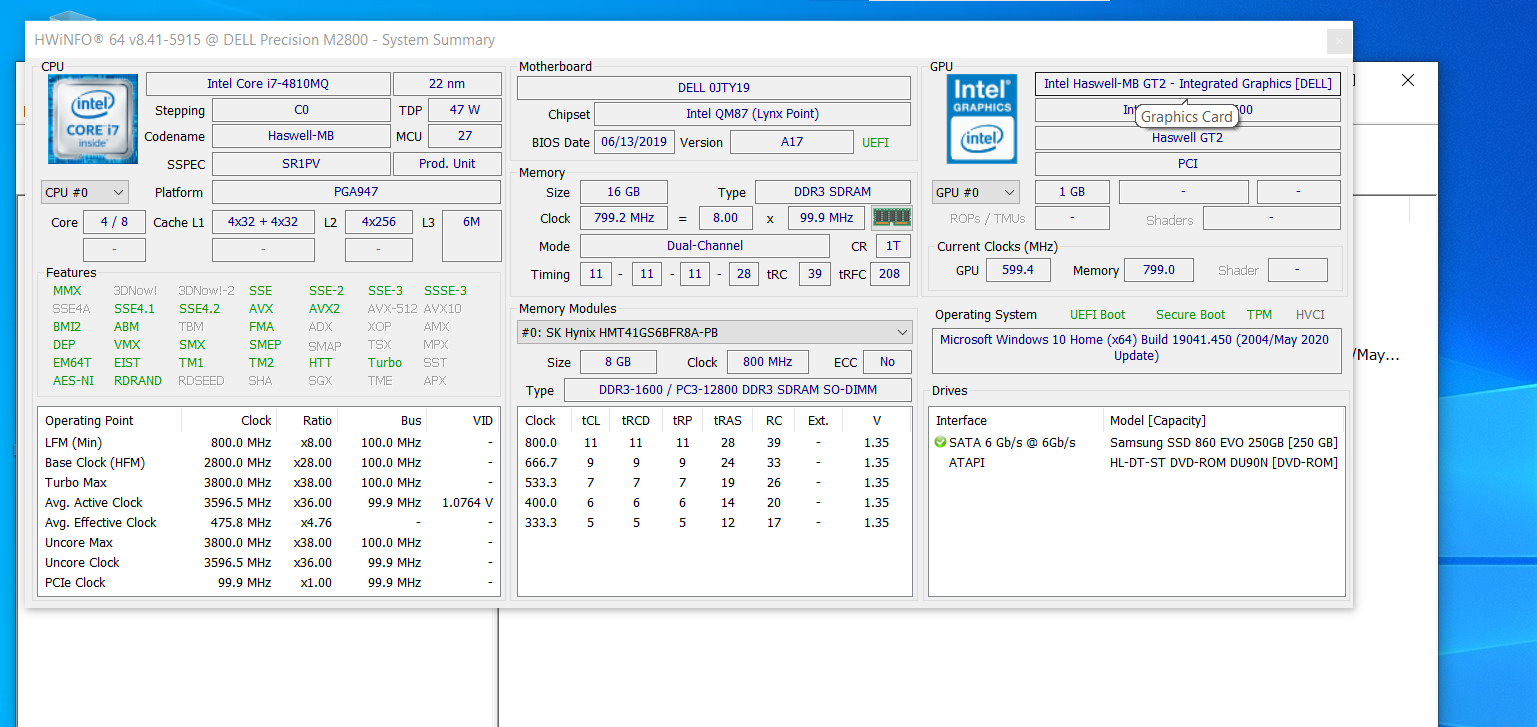The image size is (1537, 727).
Task: Click the TDP value 47 W
Action: 465,110
